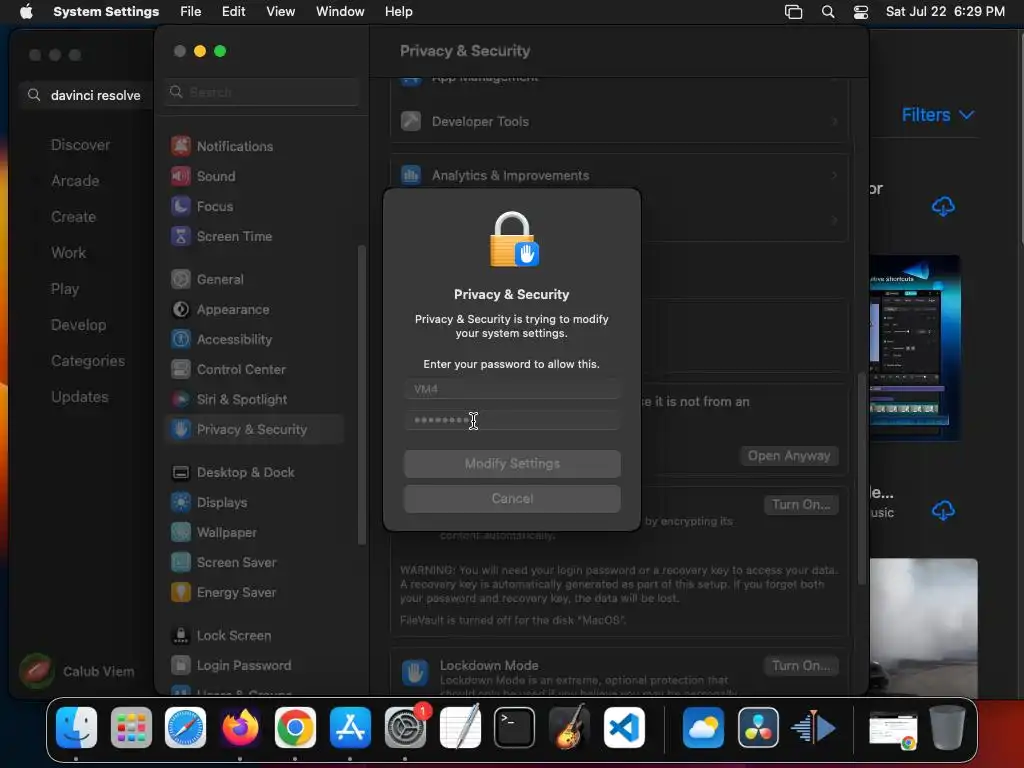Screen dimensions: 1024x768
Task: Select Privacy & Security hand icon
Action: click(181, 429)
